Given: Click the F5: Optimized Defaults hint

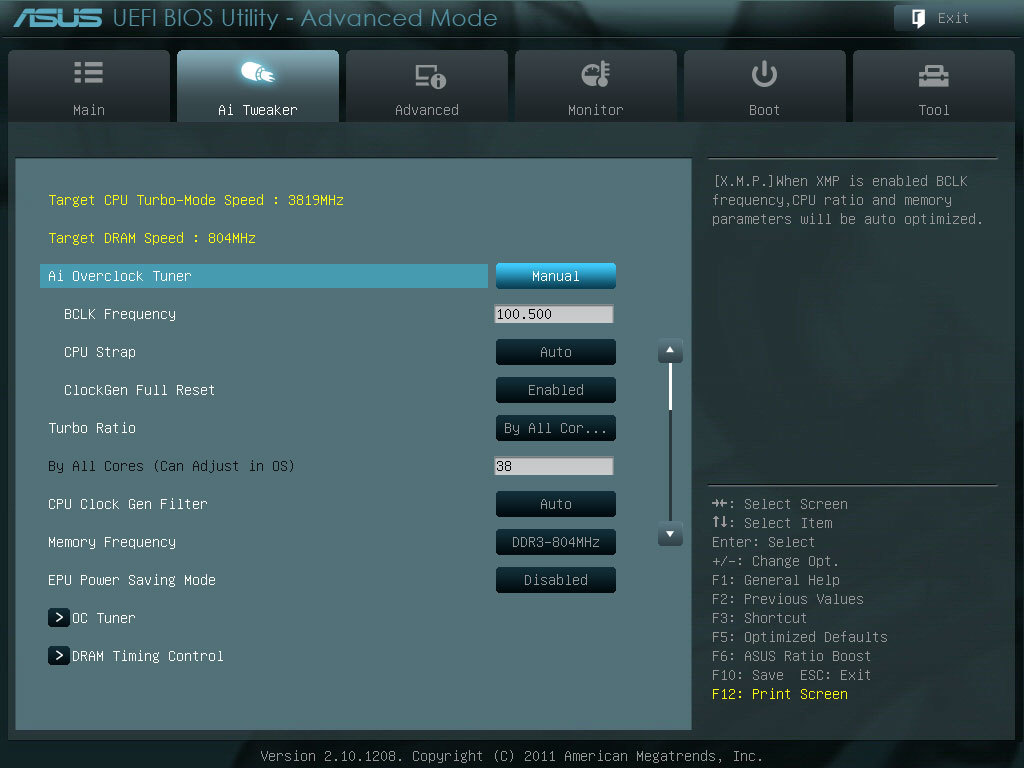Looking at the screenshot, I should point(800,637).
